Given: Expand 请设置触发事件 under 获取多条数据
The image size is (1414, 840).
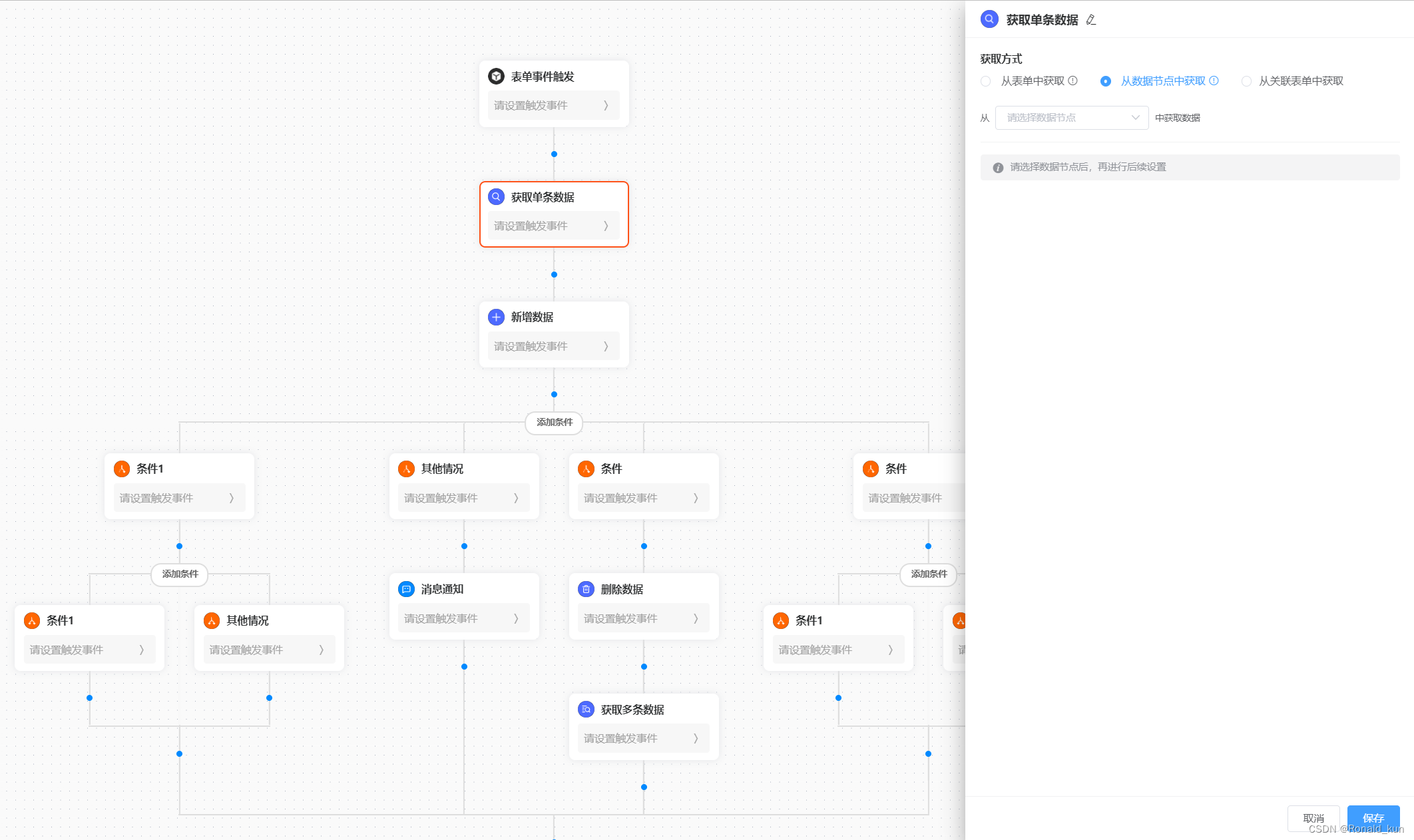Looking at the screenshot, I should [643, 738].
